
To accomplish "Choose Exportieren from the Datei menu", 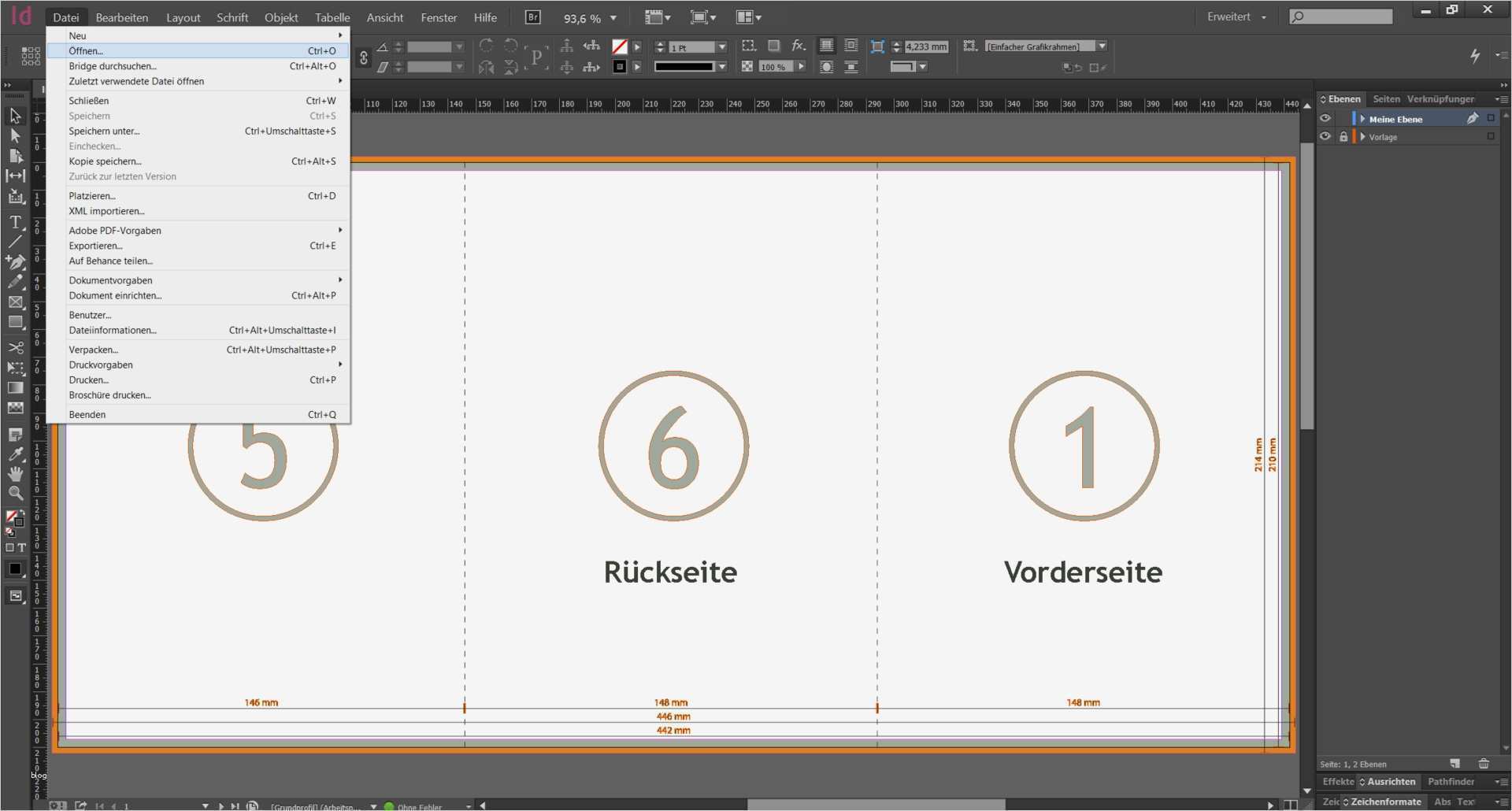I will pos(96,245).
